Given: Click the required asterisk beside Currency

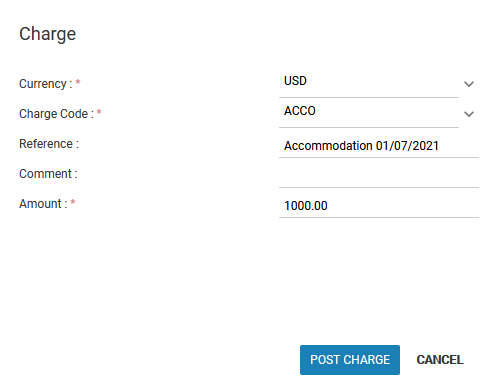Looking at the screenshot, I should click(x=78, y=82).
